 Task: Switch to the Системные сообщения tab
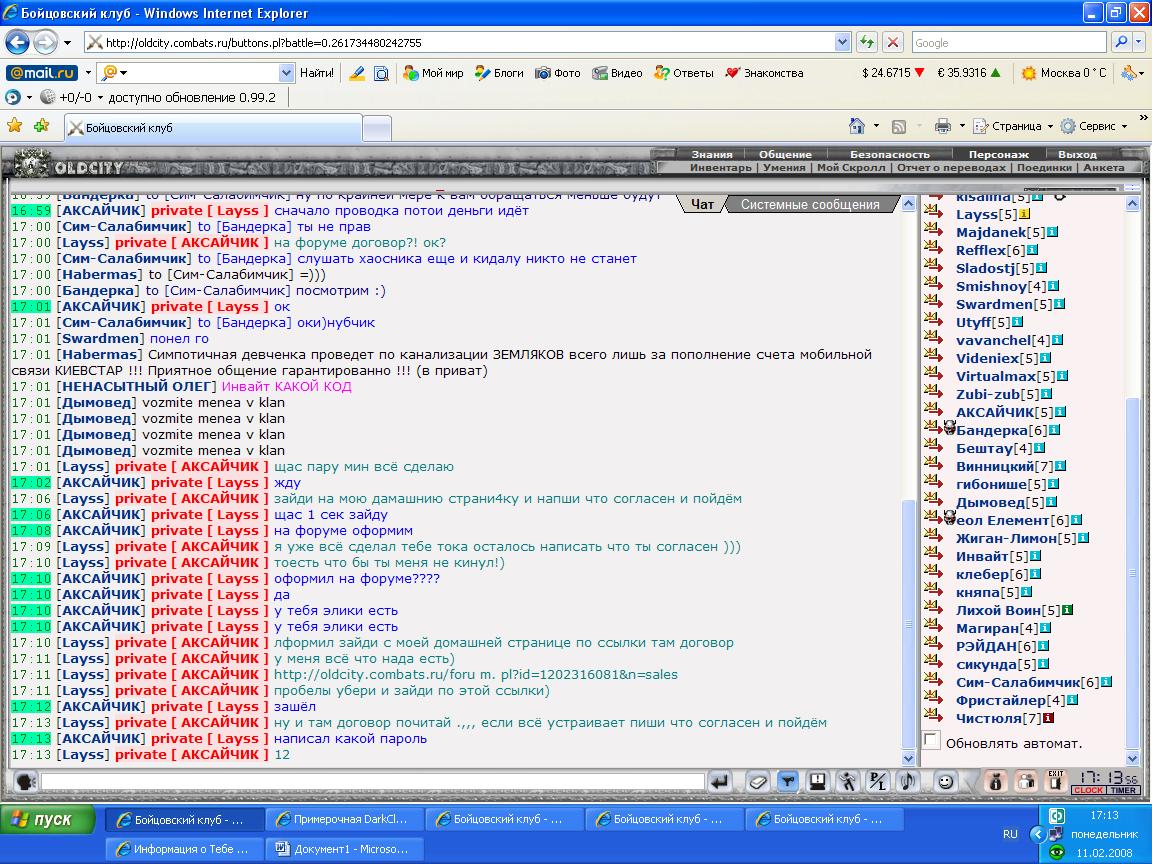click(x=810, y=204)
